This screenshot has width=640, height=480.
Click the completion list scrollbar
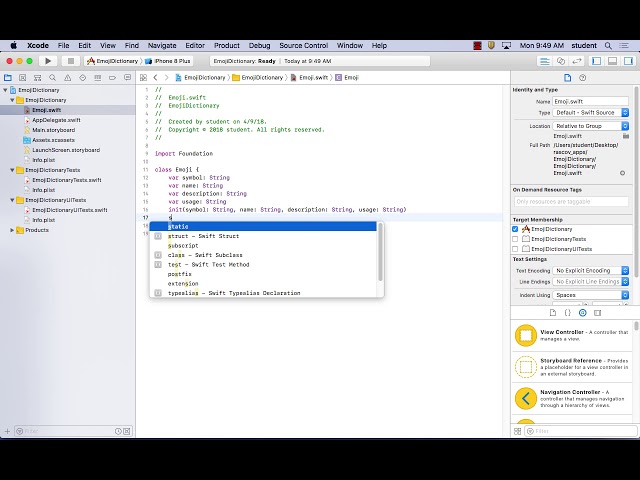[380, 252]
